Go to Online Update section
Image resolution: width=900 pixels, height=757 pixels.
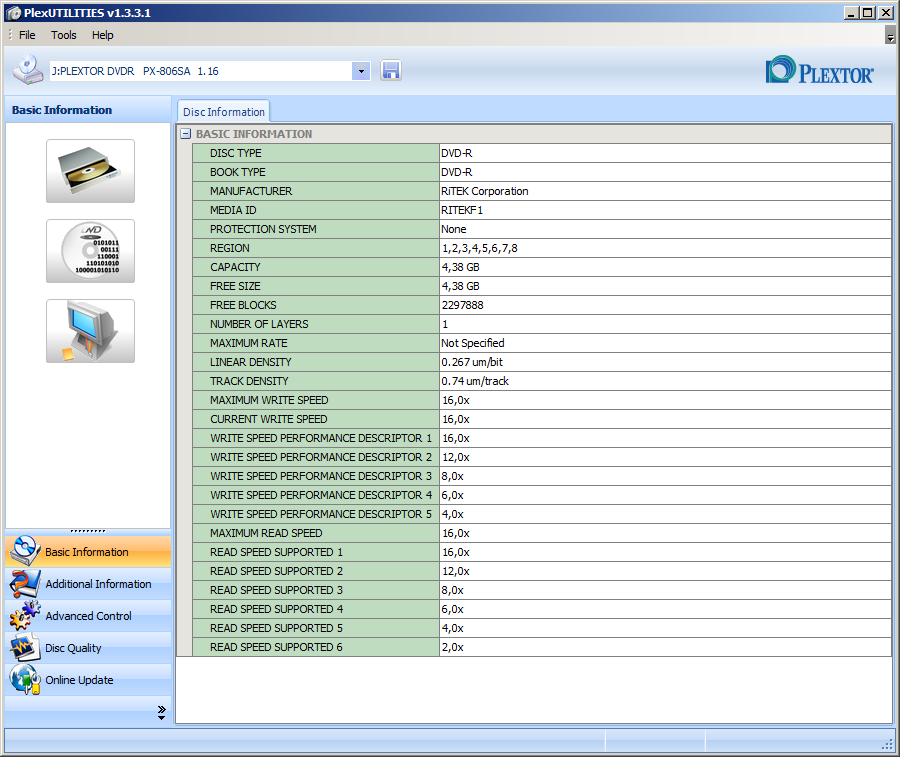88,680
